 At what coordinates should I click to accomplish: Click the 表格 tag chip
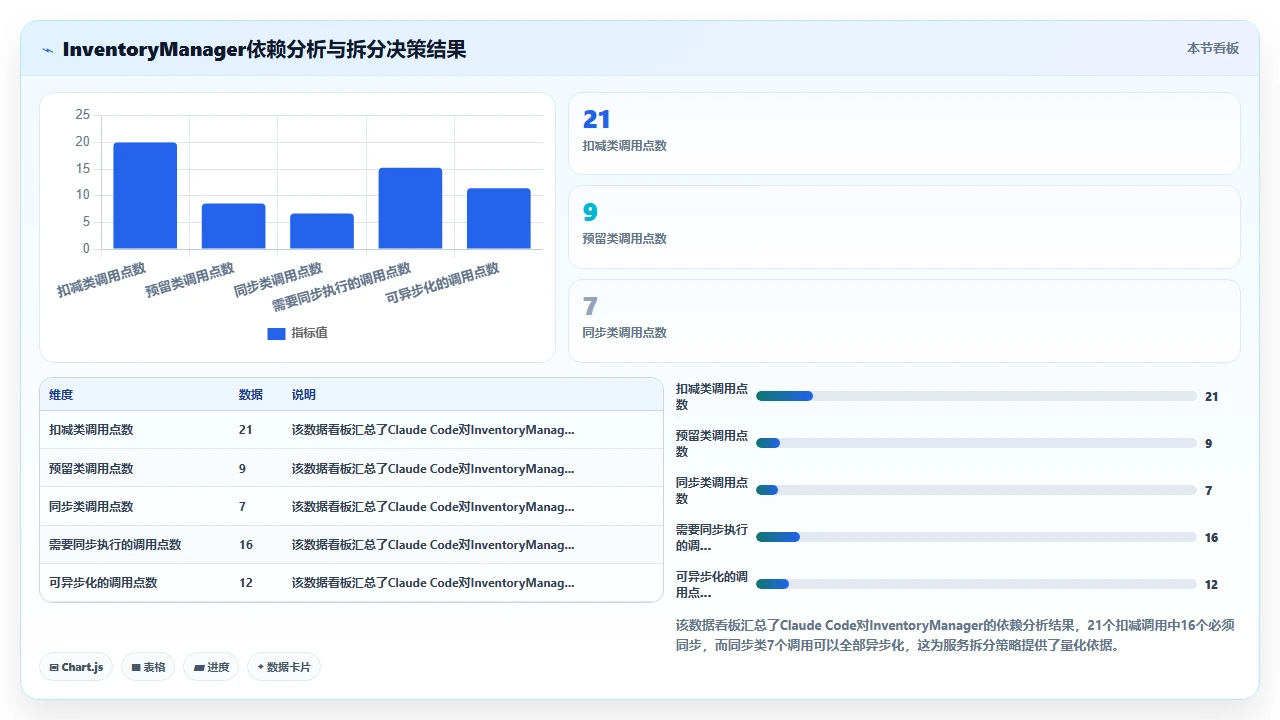tap(148, 667)
